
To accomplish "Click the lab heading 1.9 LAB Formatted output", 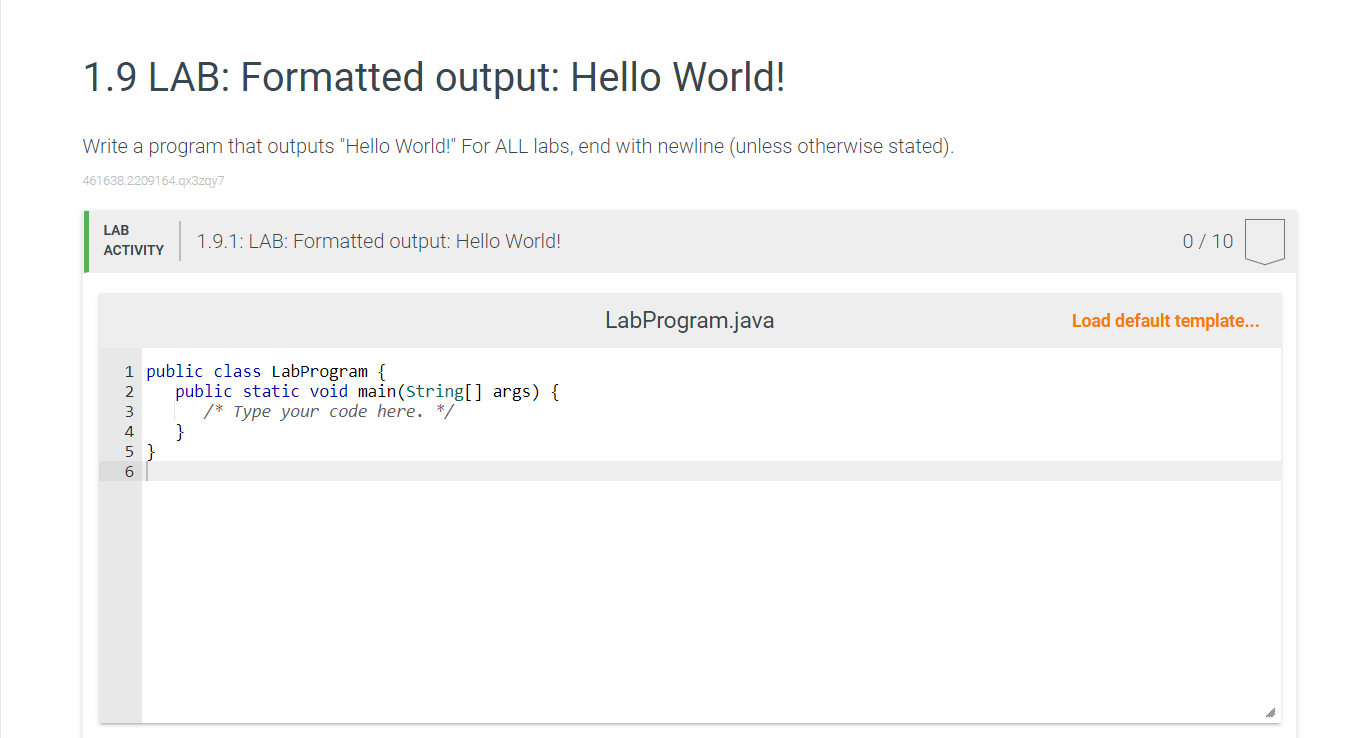I will [434, 77].
